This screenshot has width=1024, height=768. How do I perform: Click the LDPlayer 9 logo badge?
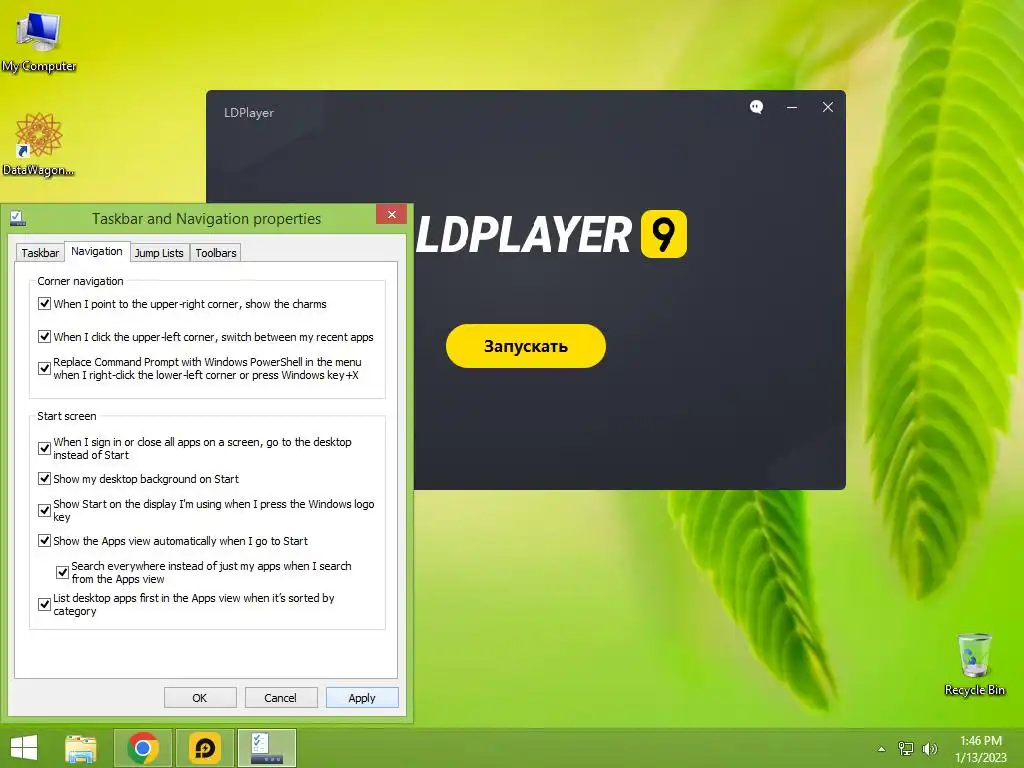pos(664,234)
